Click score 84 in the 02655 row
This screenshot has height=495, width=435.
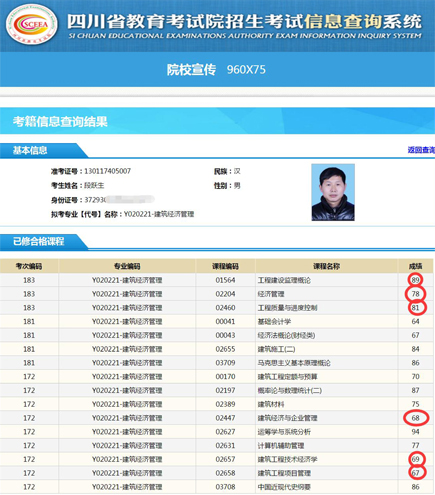tap(415, 349)
